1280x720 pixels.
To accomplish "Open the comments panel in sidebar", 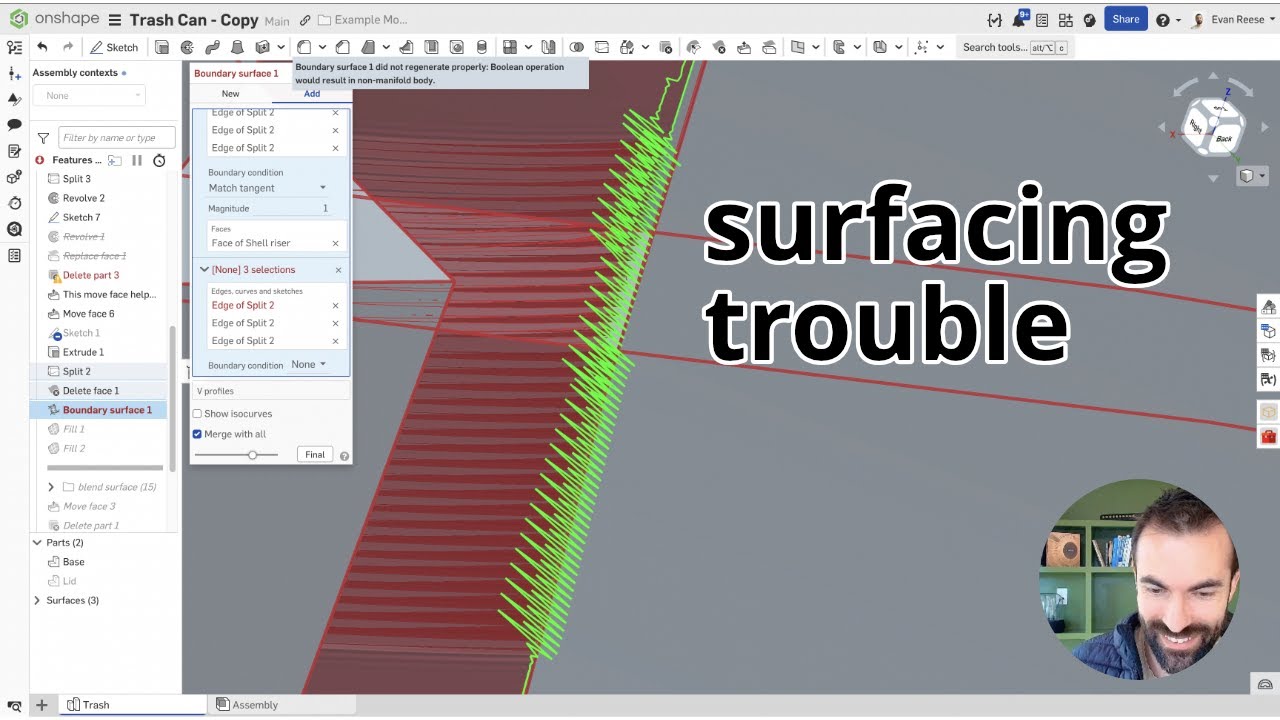I will [14, 125].
